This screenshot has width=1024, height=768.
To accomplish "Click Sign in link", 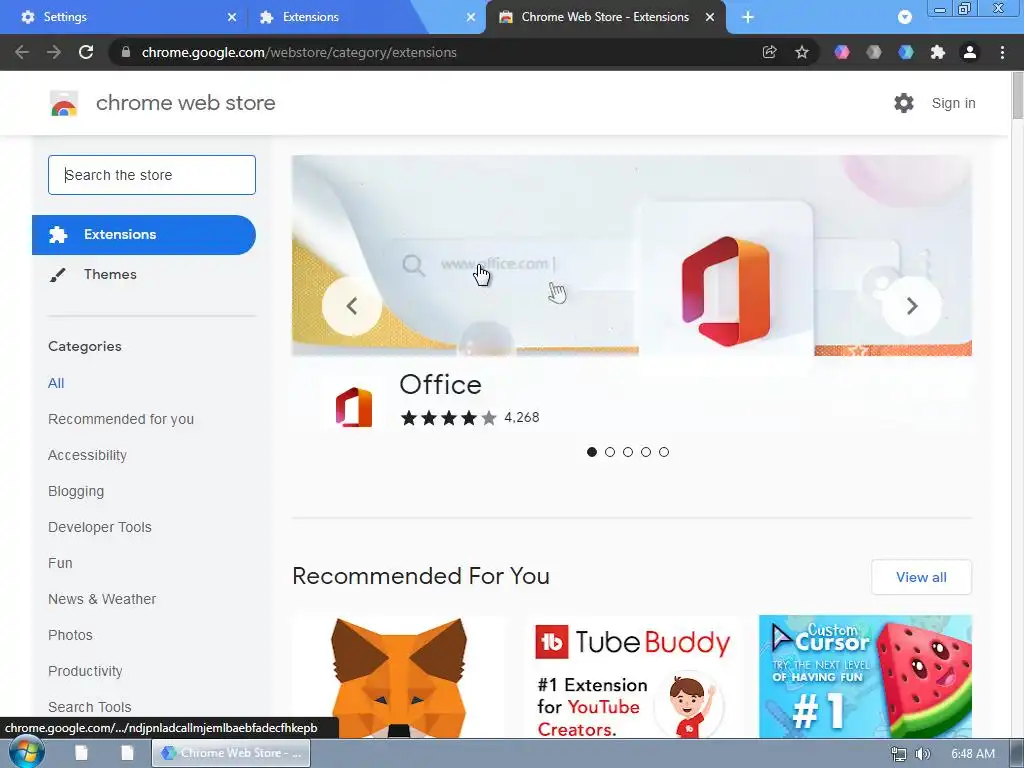I will (x=953, y=103).
